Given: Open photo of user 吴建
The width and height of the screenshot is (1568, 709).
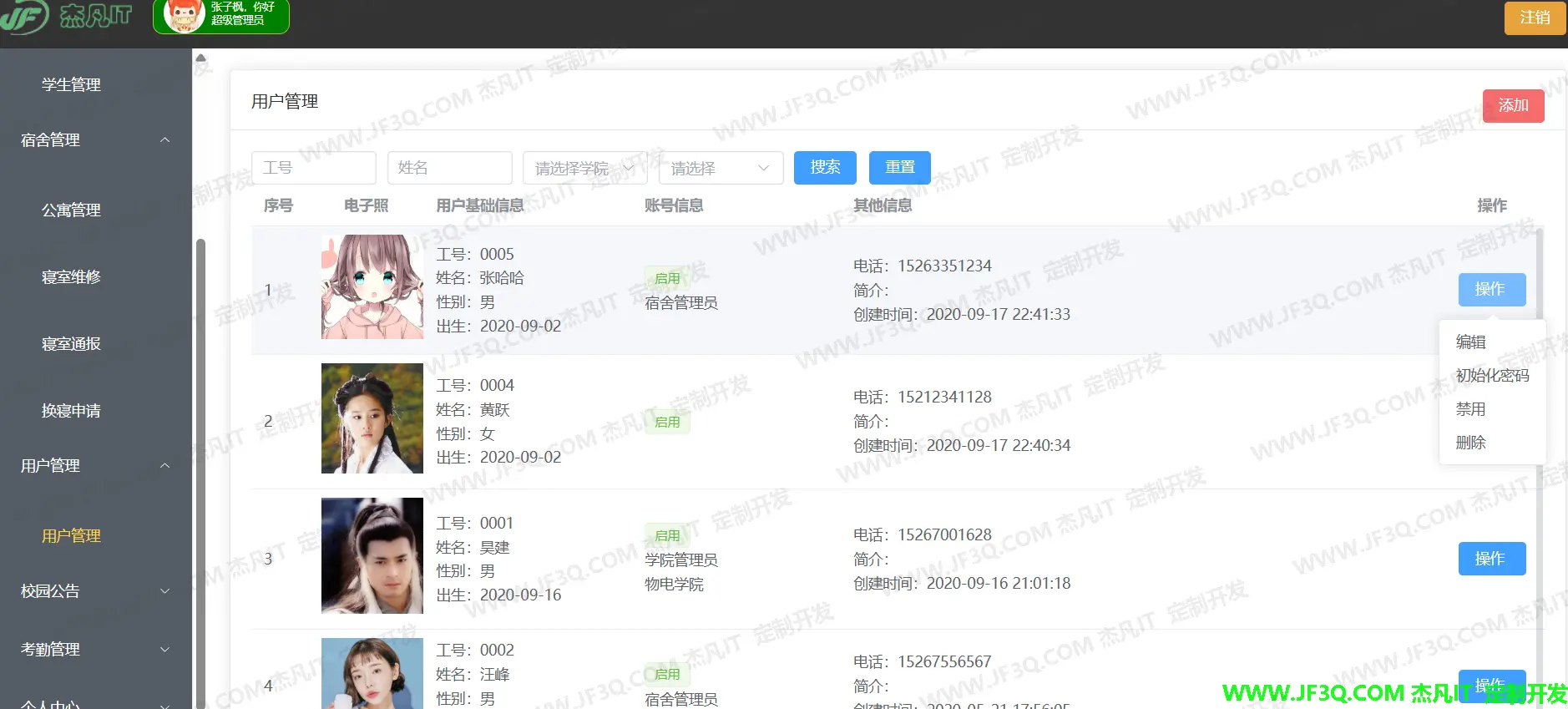Looking at the screenshot, I should point(372,555).
